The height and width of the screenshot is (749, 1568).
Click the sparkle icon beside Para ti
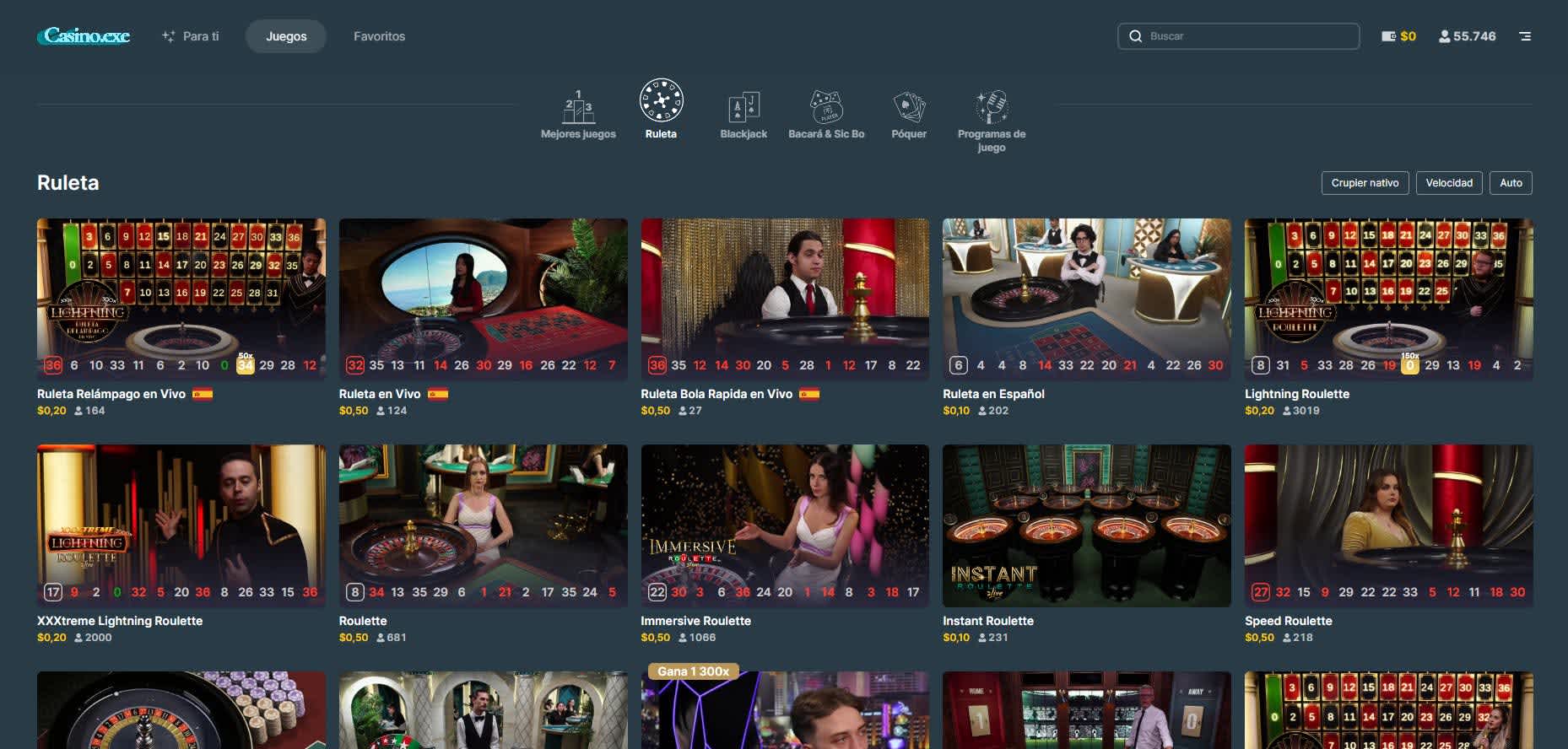pyautogui.click(x=169, y=36)
